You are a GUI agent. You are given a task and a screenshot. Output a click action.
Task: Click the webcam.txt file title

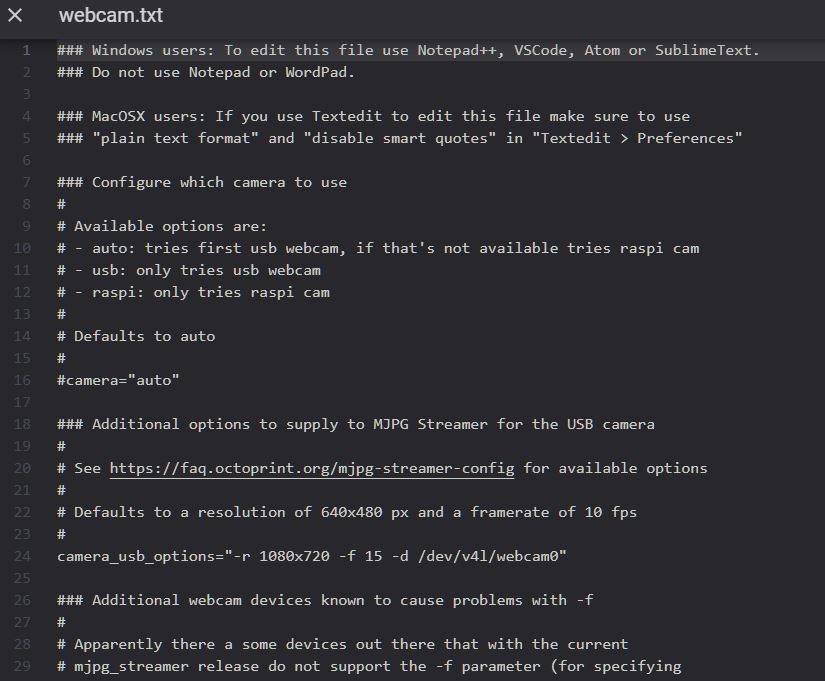pyautogui.click(x=111, y=16)
